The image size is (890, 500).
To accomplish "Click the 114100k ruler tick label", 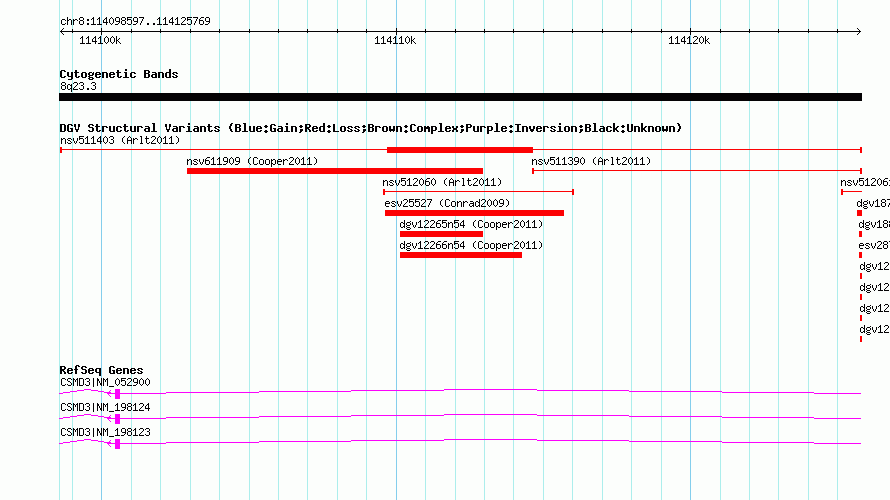I will (x=100, y=40).
